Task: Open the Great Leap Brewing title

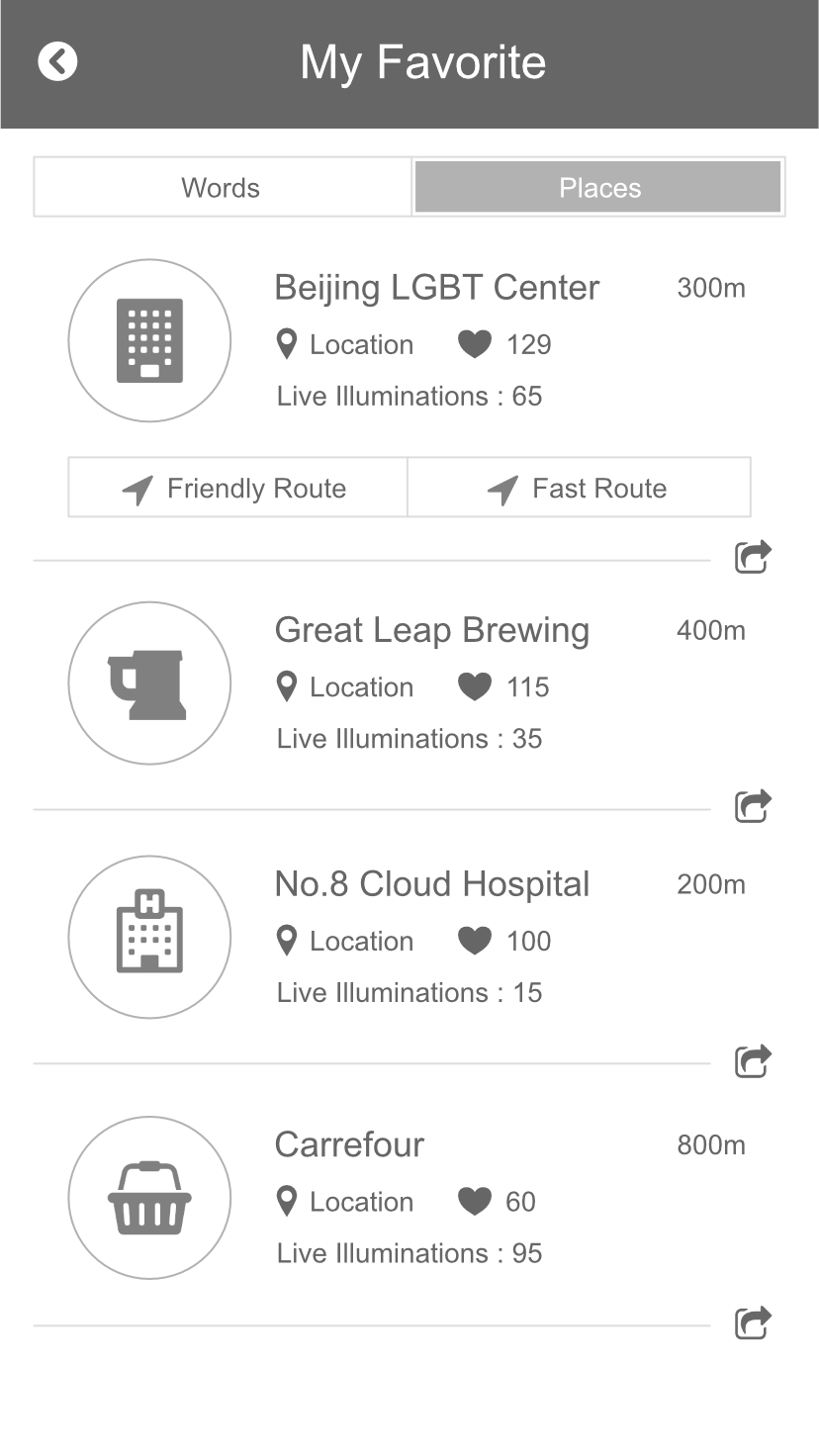Action: [431, 630]
